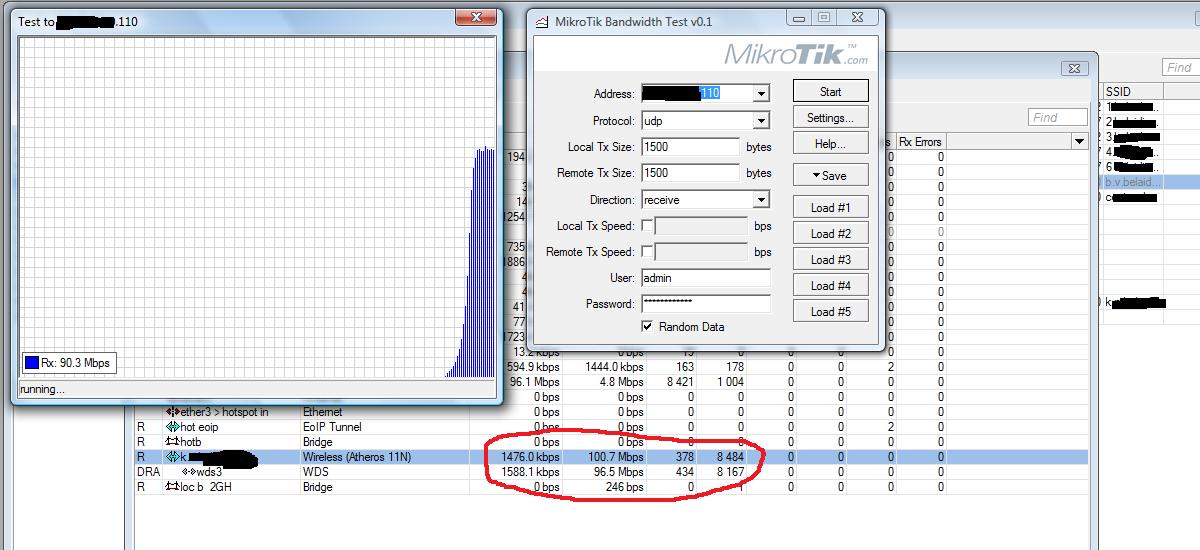Click the Password field
Image resolution: width=1200 pixels, height=550 pixels.
(x=705, y=303)
